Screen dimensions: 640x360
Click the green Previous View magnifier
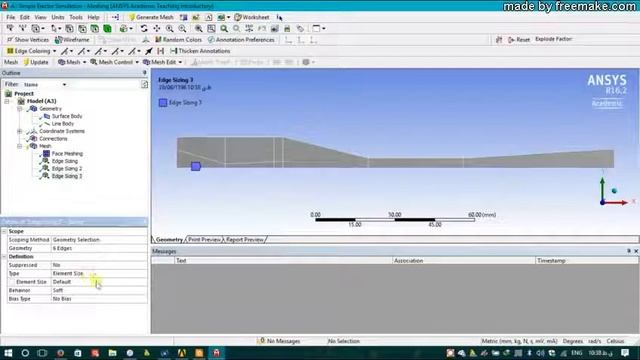tap(224, 29)
